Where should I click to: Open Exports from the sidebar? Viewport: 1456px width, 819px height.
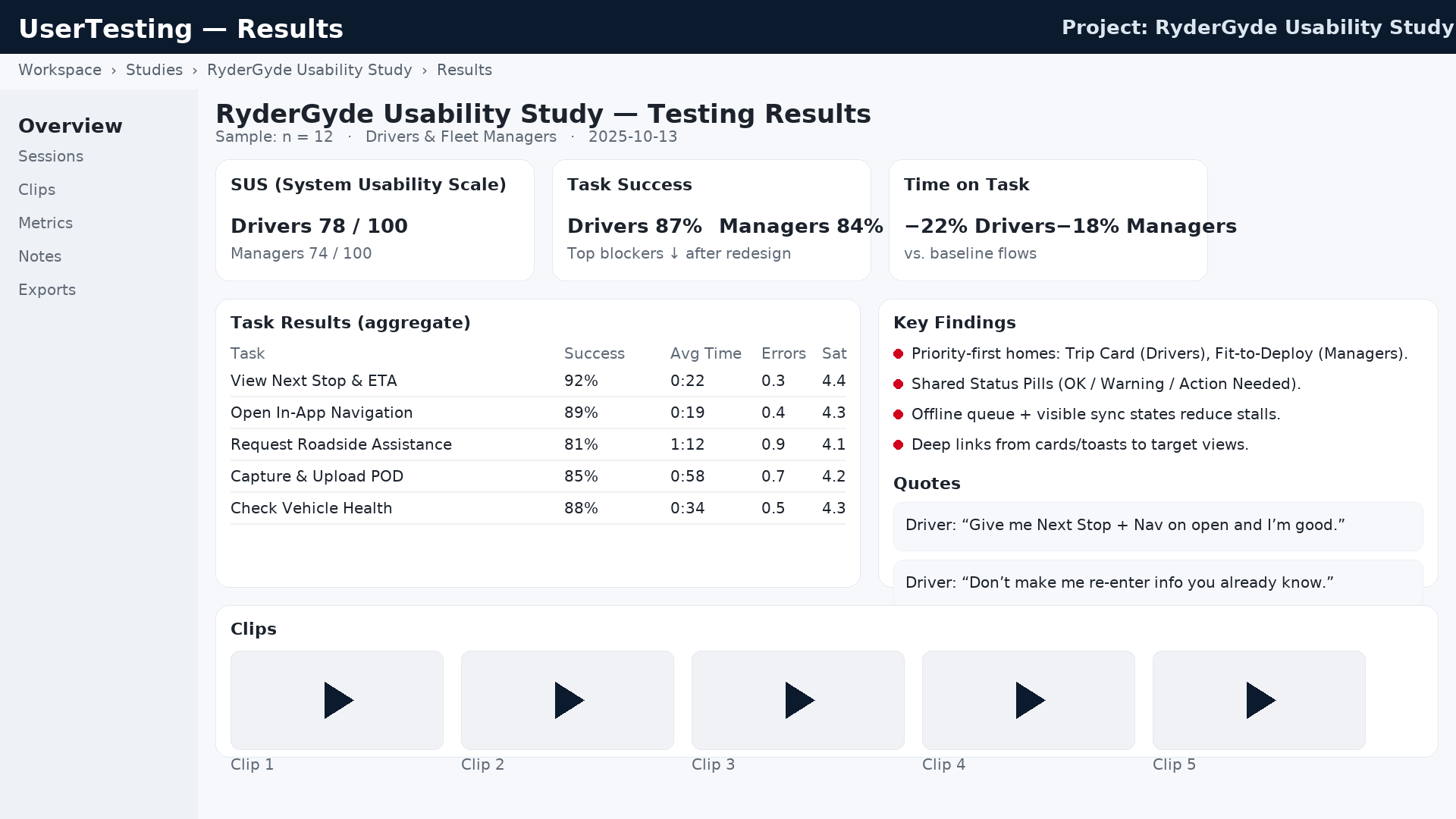coord(47,290)
